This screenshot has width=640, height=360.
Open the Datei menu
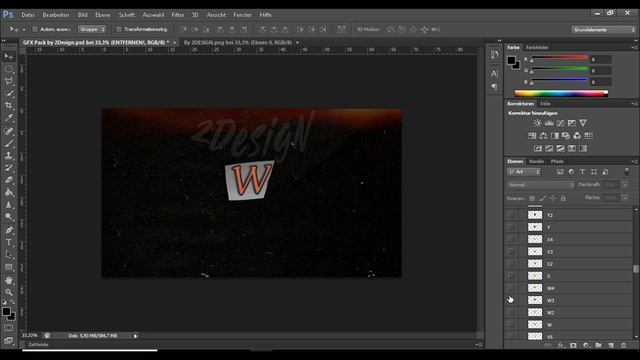tap(28, 15)
